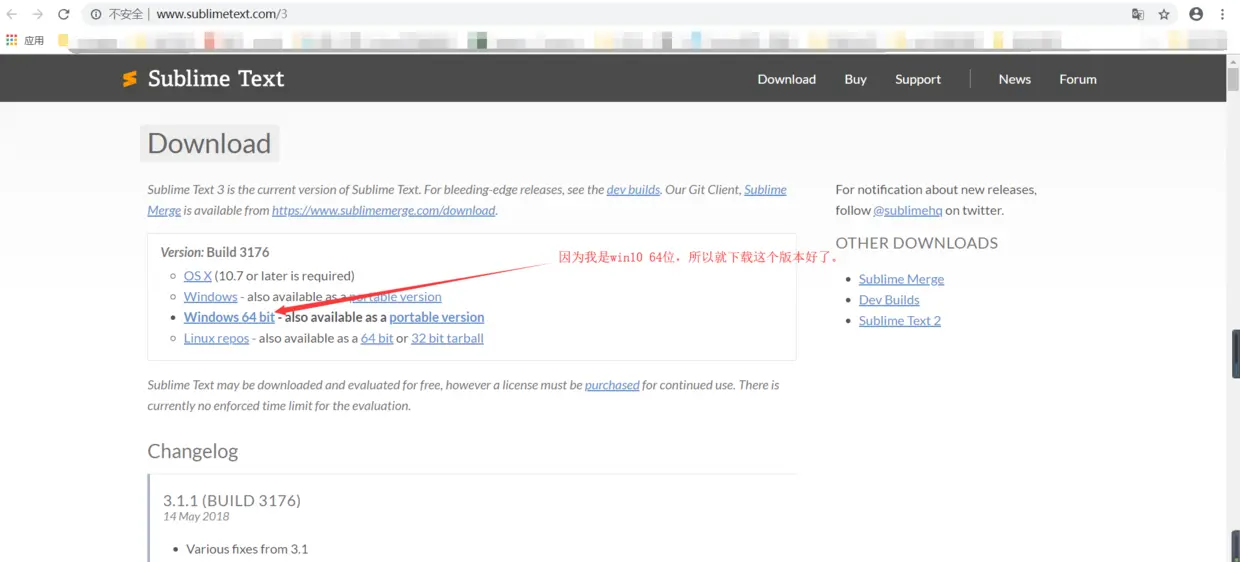Open the Dev Builds sidebar link
1240x562 pixels.
tap(889, 300)
